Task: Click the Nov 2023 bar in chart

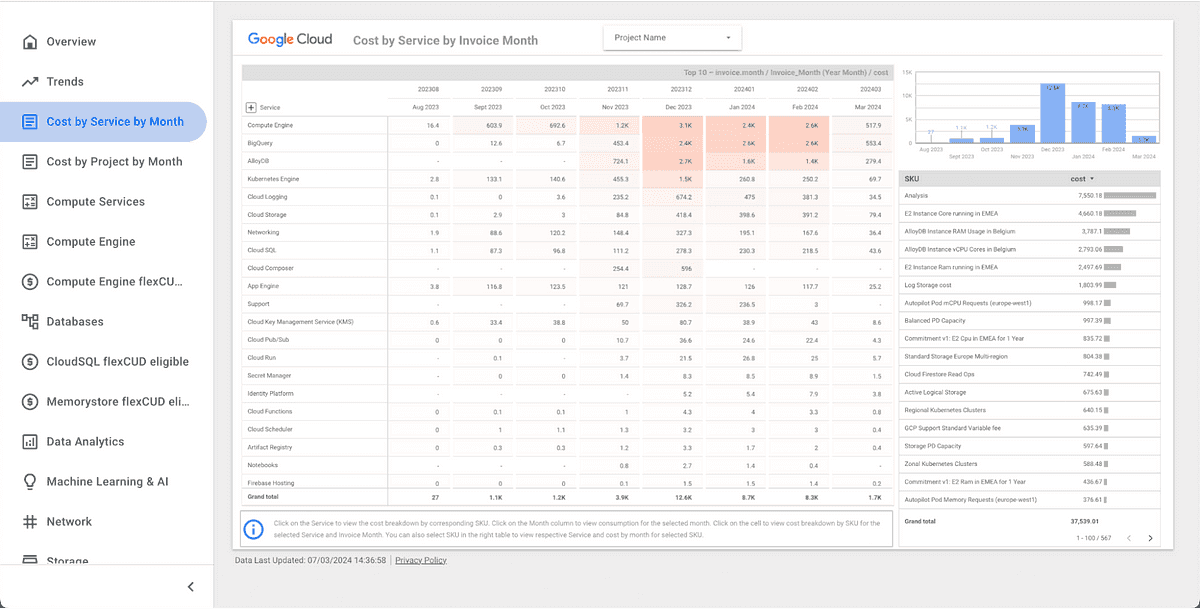Action: [x=1021, y=135]
